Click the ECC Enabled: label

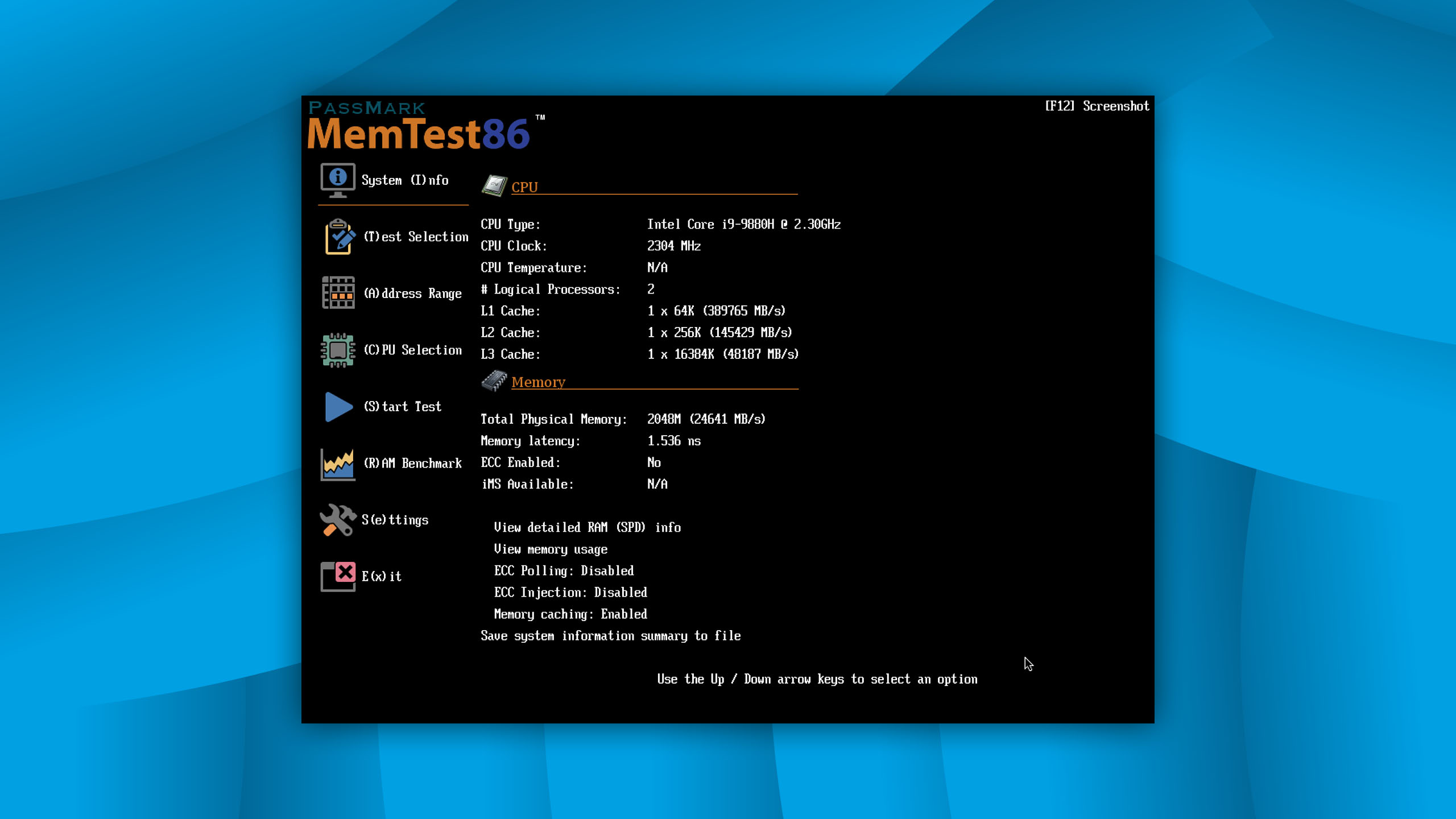(x=520, y=462)
